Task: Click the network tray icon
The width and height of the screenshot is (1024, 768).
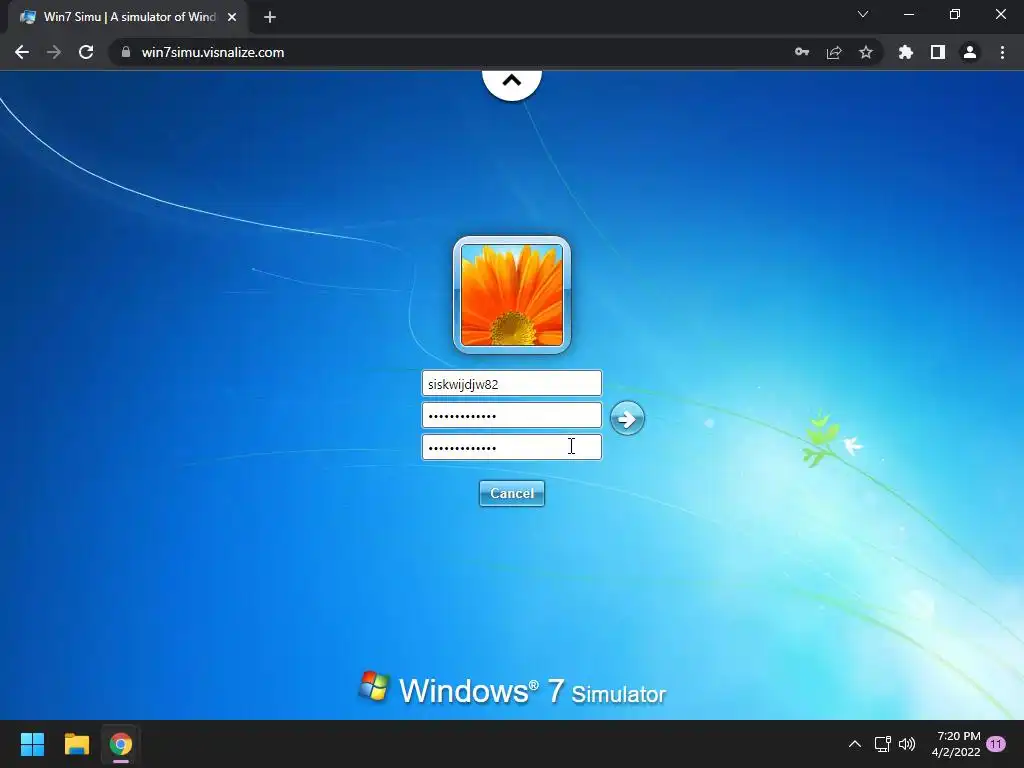Action: click(882, 744)
